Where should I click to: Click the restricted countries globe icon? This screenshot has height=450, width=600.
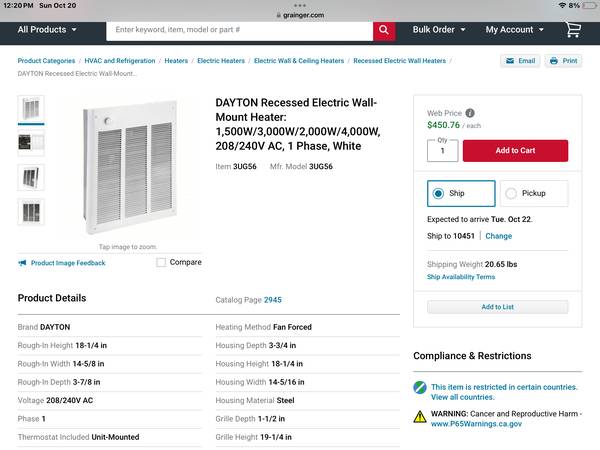coord(420,387)
